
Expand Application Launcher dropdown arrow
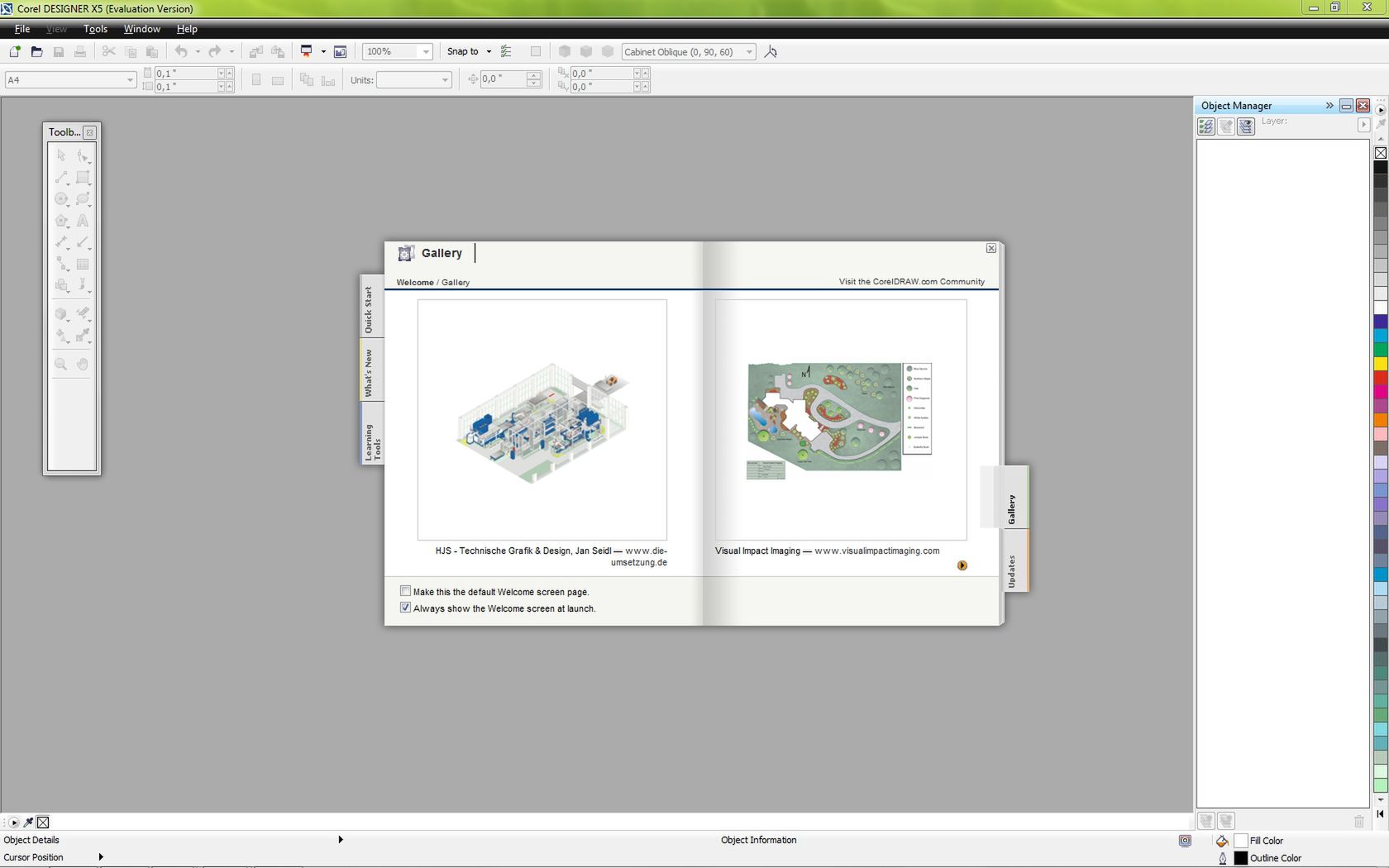tap(323, 51)
